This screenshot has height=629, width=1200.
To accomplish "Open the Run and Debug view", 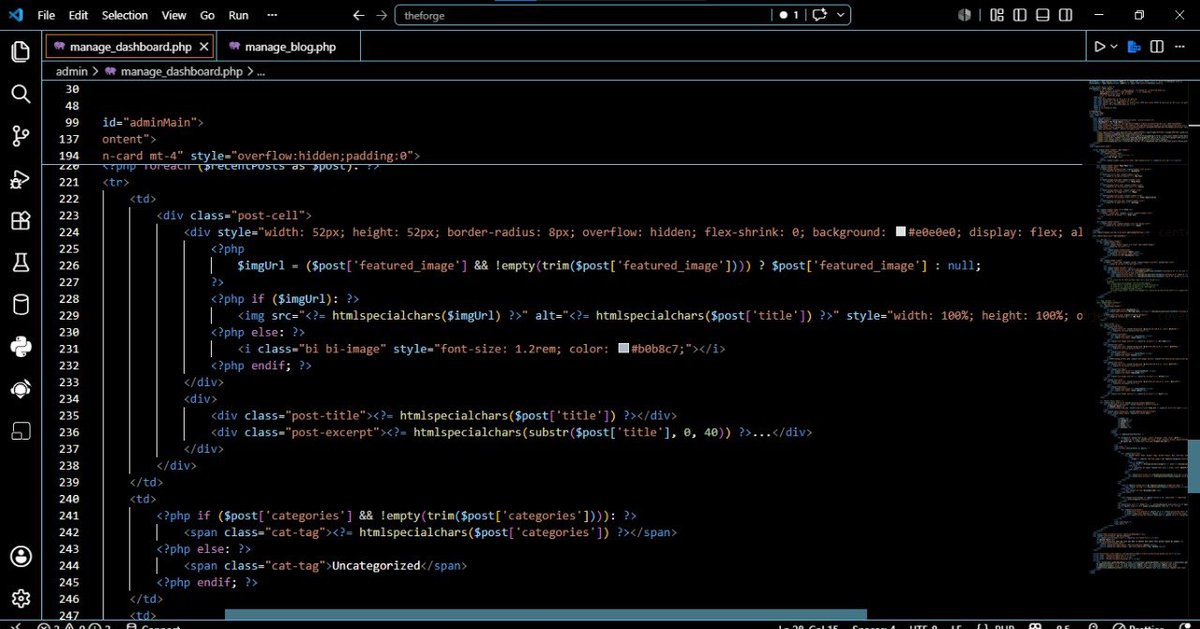I will tap(20, 179).
